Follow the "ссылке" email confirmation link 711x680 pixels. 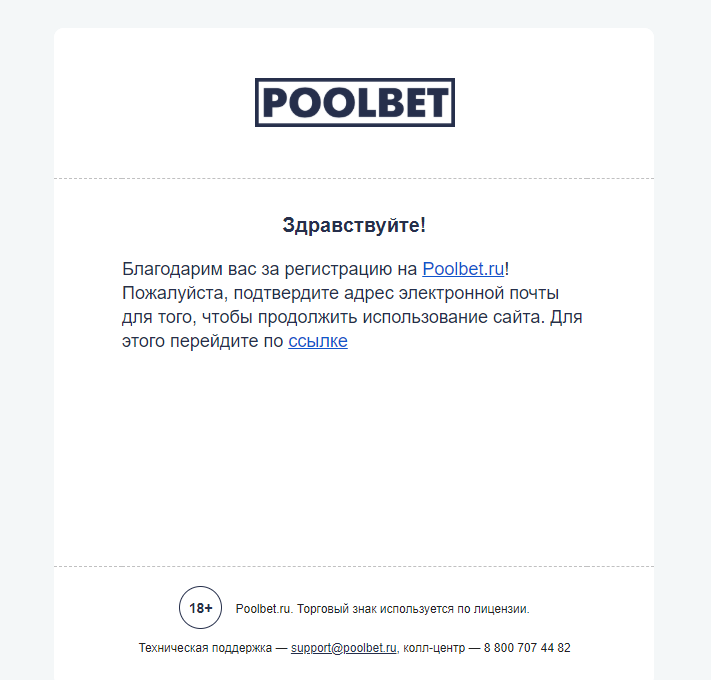(x=318, y=341)
